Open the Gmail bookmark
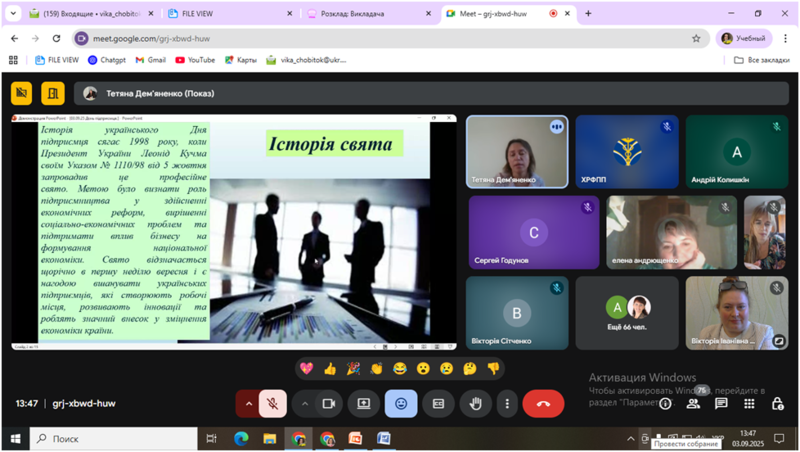Screen dimensions: 800x452 [x=151, y=60]
